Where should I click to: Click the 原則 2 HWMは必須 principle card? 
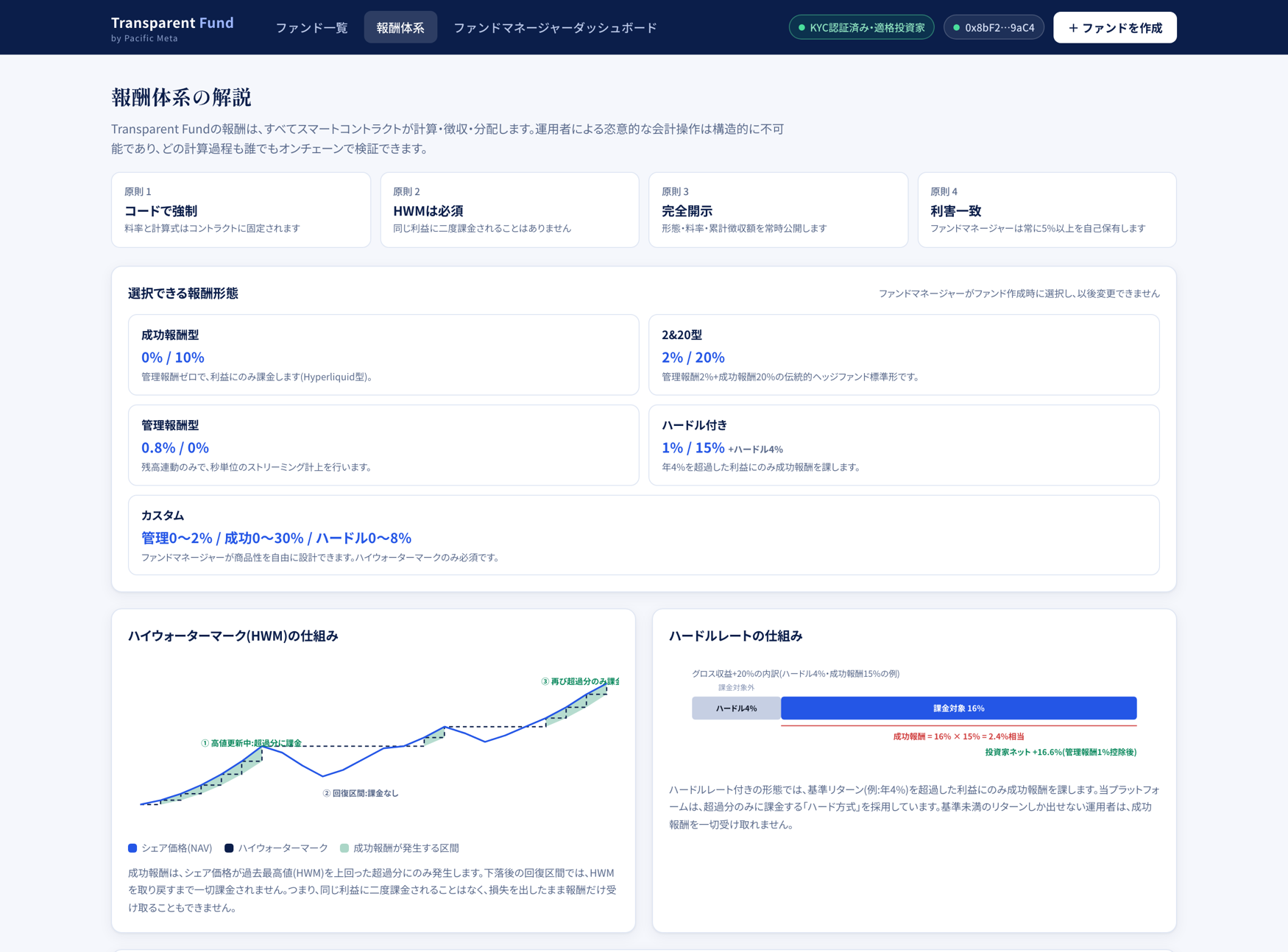509,210
